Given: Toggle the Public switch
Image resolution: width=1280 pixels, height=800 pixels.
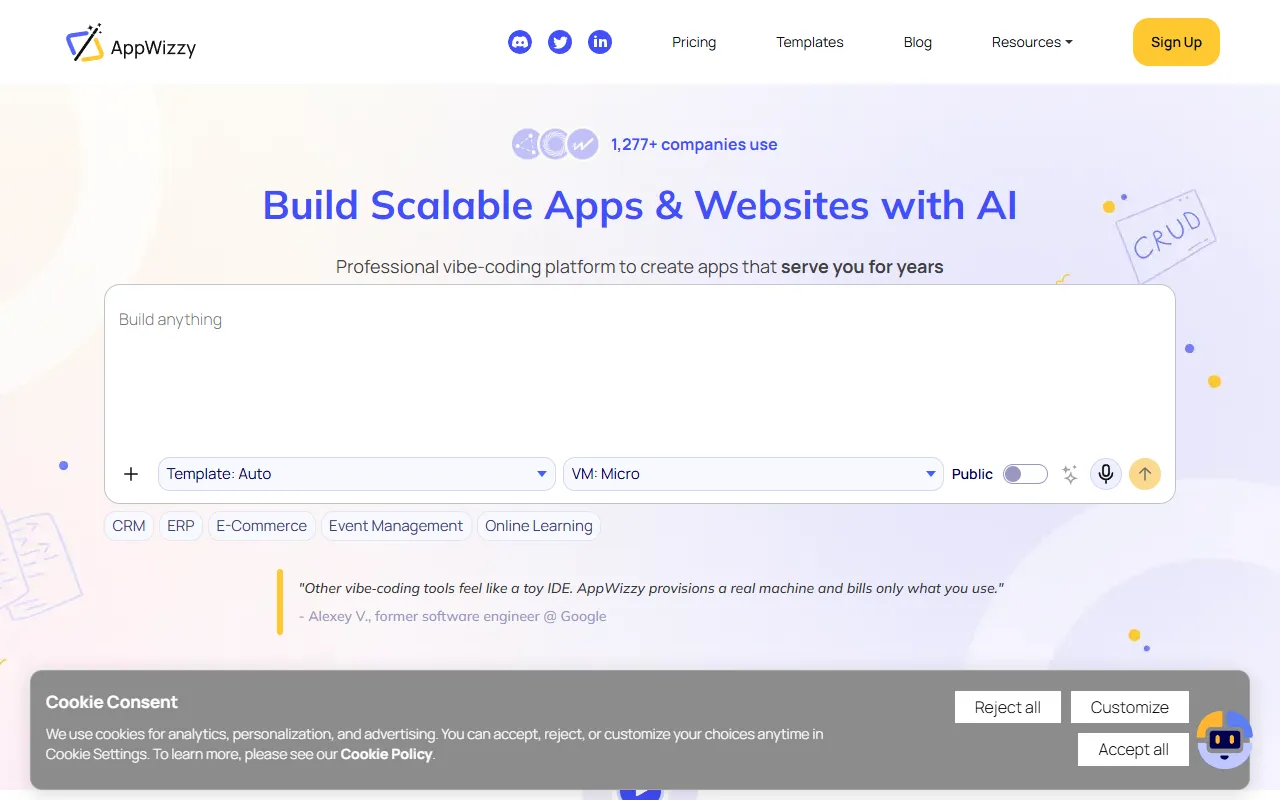Looking at the screenshot, I should pos(1025,474).
